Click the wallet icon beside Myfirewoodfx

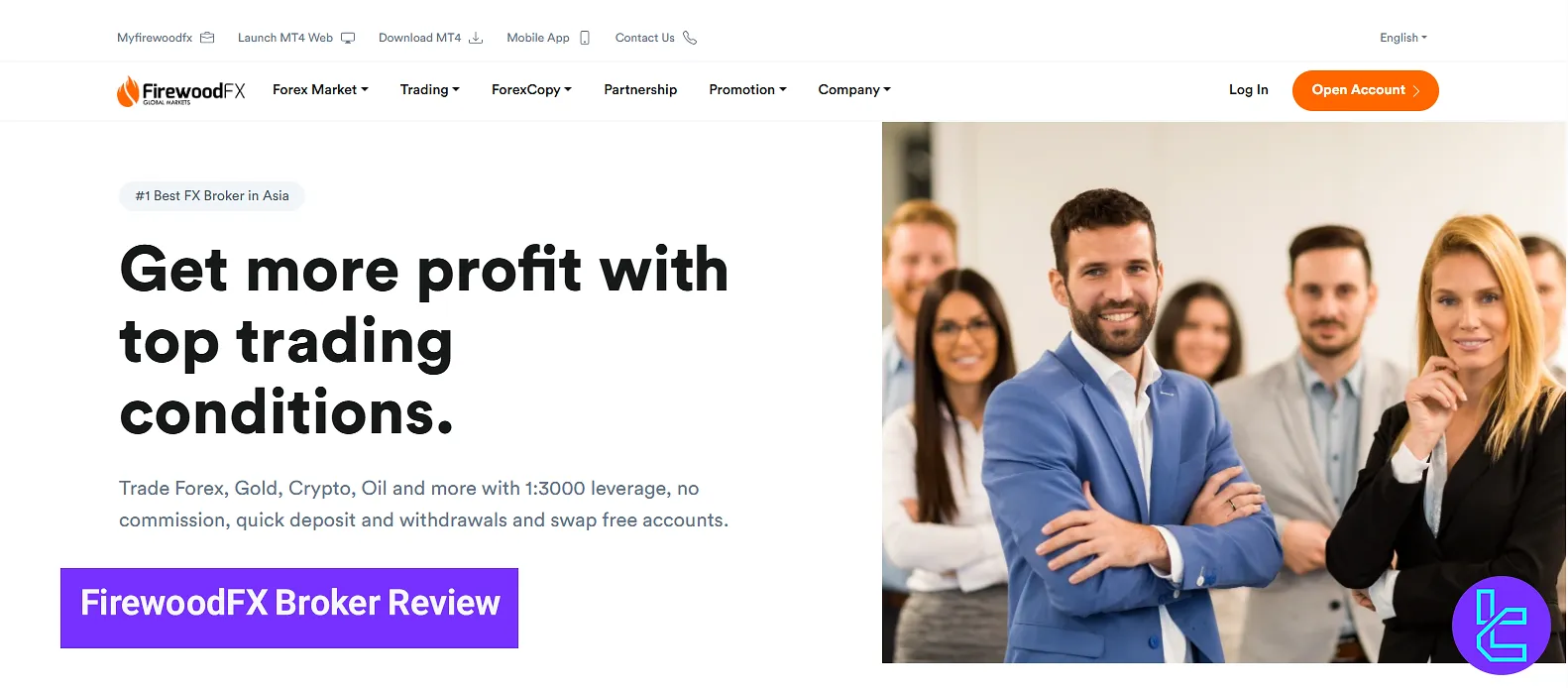coord(207,38)
